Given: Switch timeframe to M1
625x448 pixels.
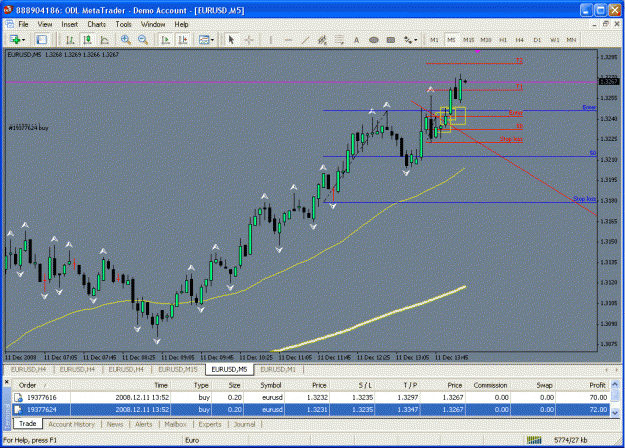Looking at the screenshot, I should point(434,39).
